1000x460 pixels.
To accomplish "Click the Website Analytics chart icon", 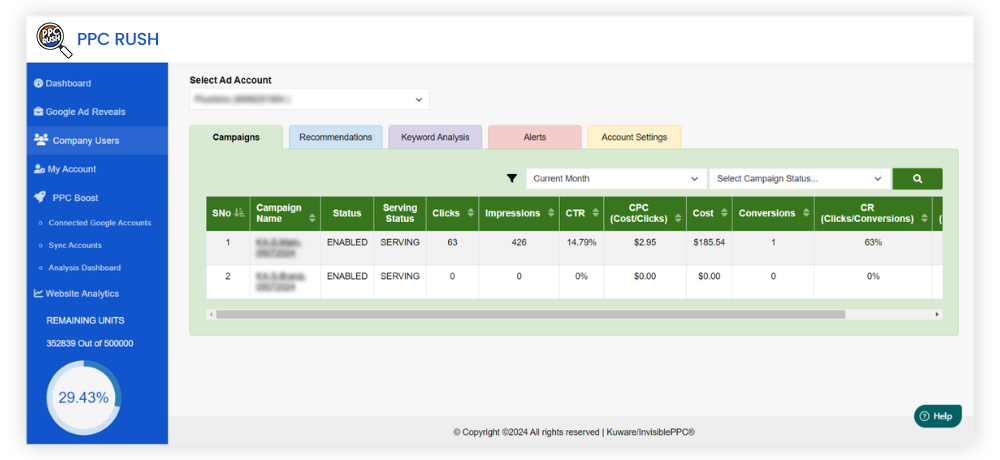I will click(38, 293).
